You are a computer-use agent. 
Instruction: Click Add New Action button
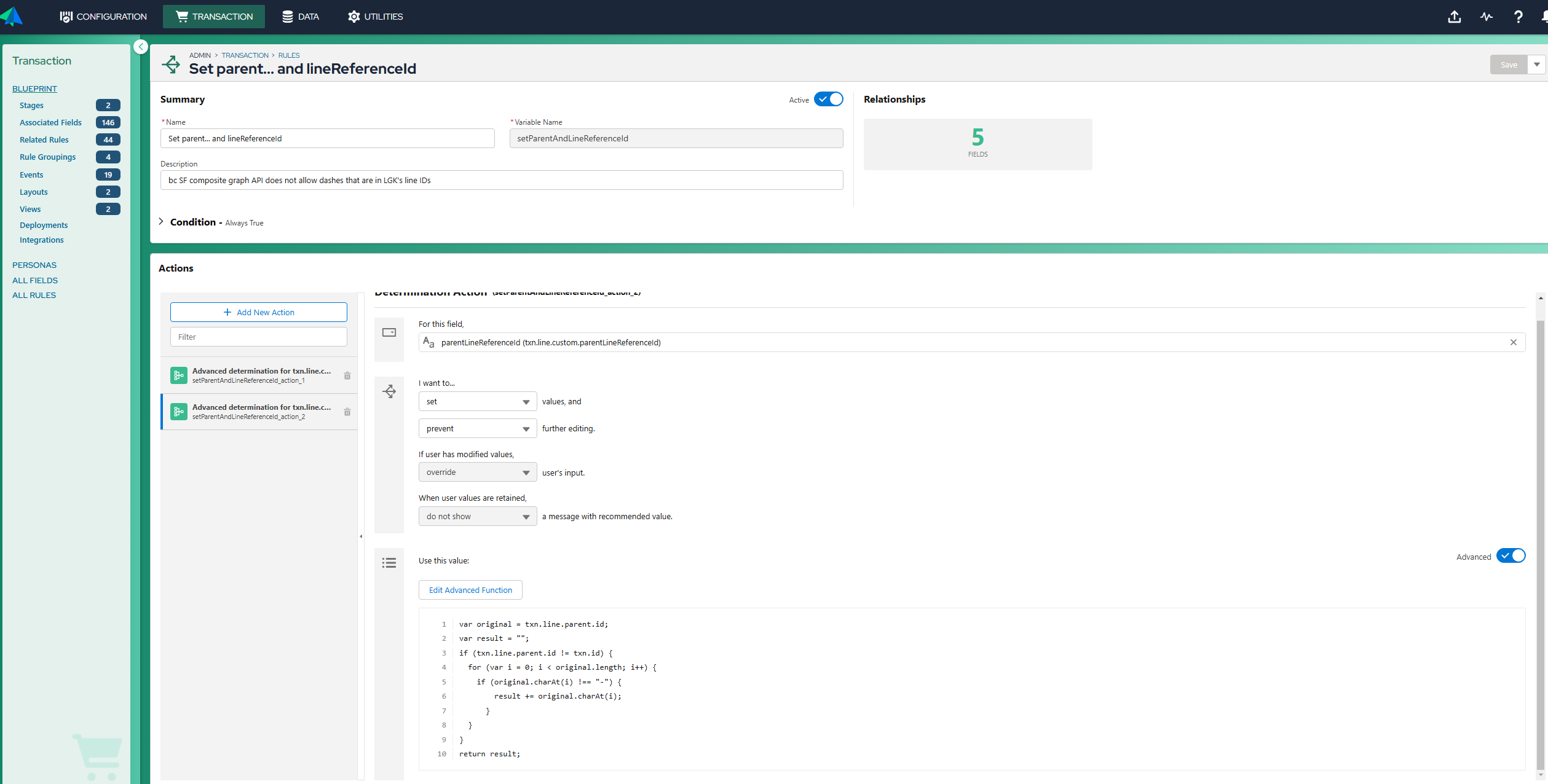[259, 312]
